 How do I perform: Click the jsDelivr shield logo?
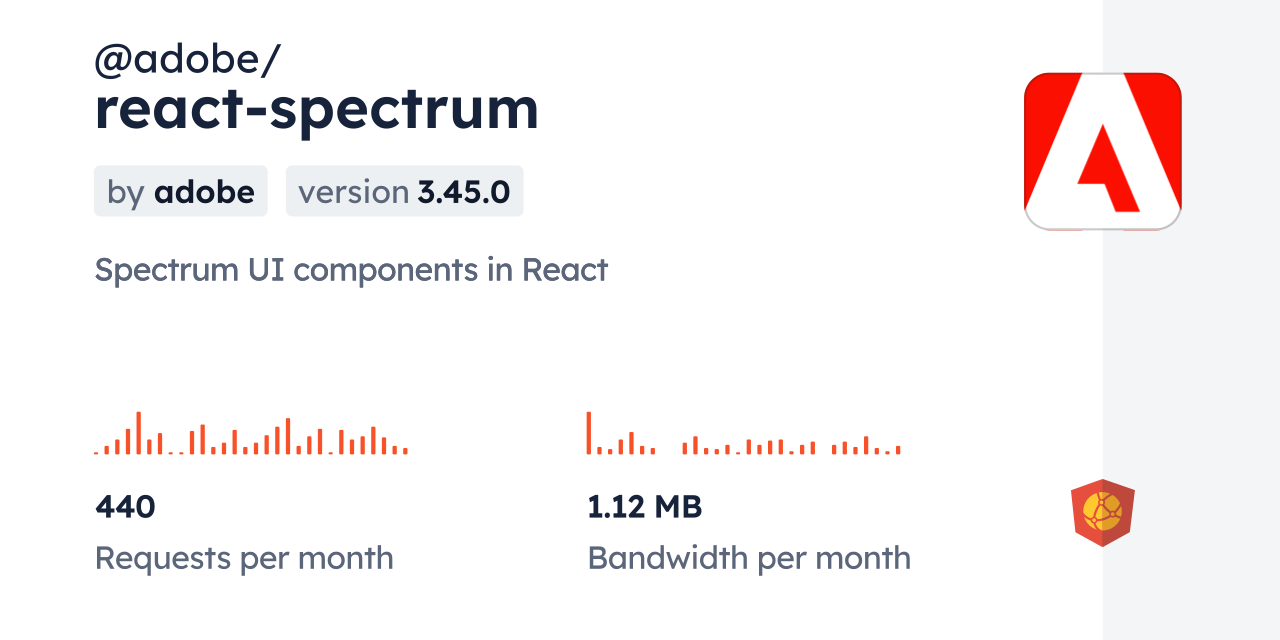(x=1102, y=513)
